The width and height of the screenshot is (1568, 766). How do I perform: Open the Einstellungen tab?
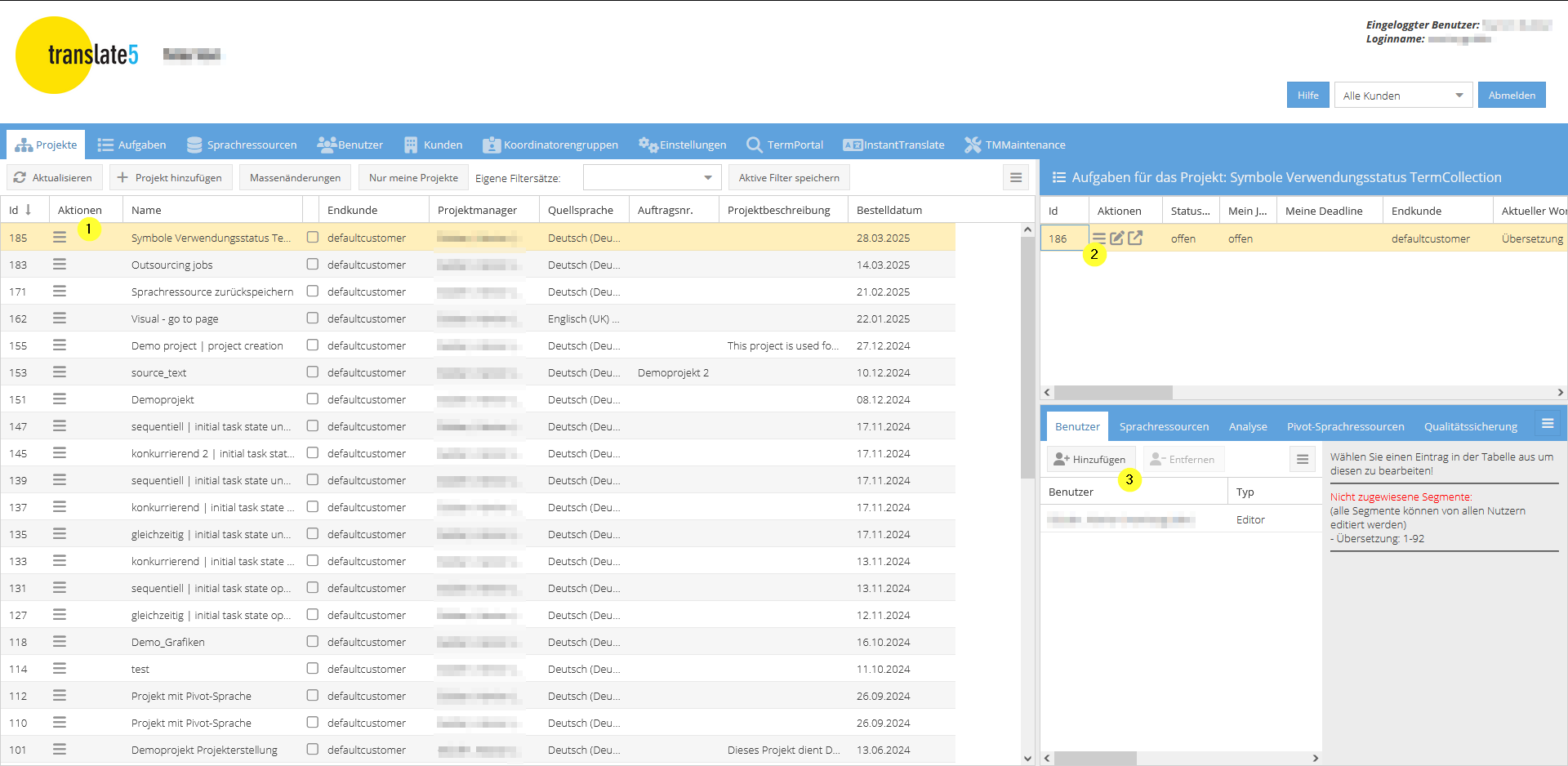pyautogui.click(x=683, y=145)
